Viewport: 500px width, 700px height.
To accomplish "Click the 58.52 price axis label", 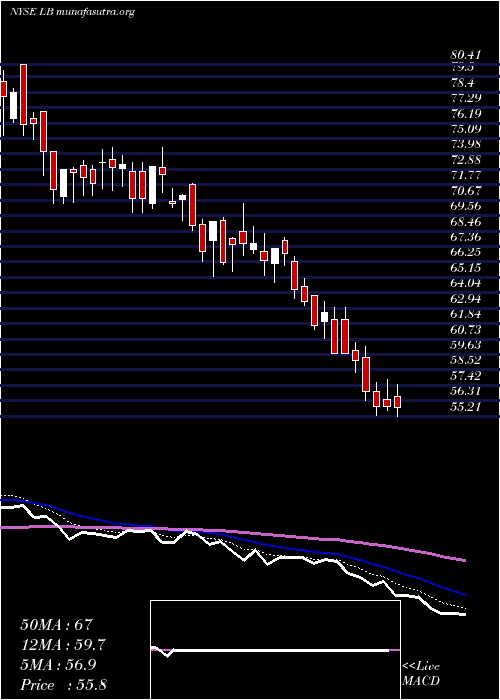I will (466, 360).
